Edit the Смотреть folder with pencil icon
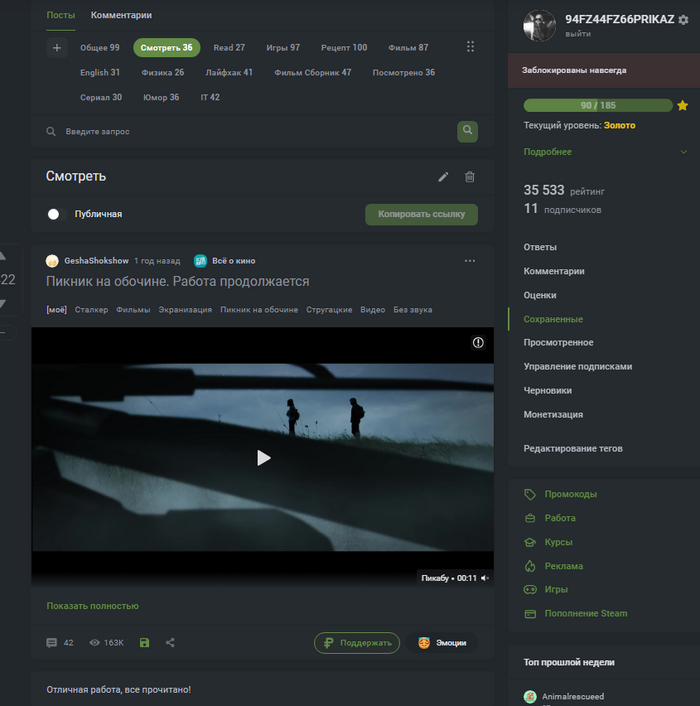This screenshot has height=706, width=700. [x=443, y=177]
